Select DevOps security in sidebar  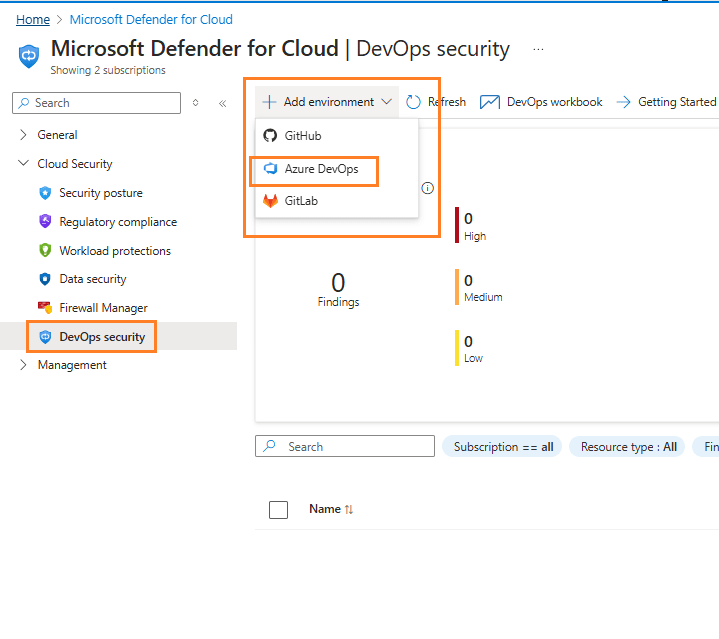pyautogui.click(x=101, y=337)
